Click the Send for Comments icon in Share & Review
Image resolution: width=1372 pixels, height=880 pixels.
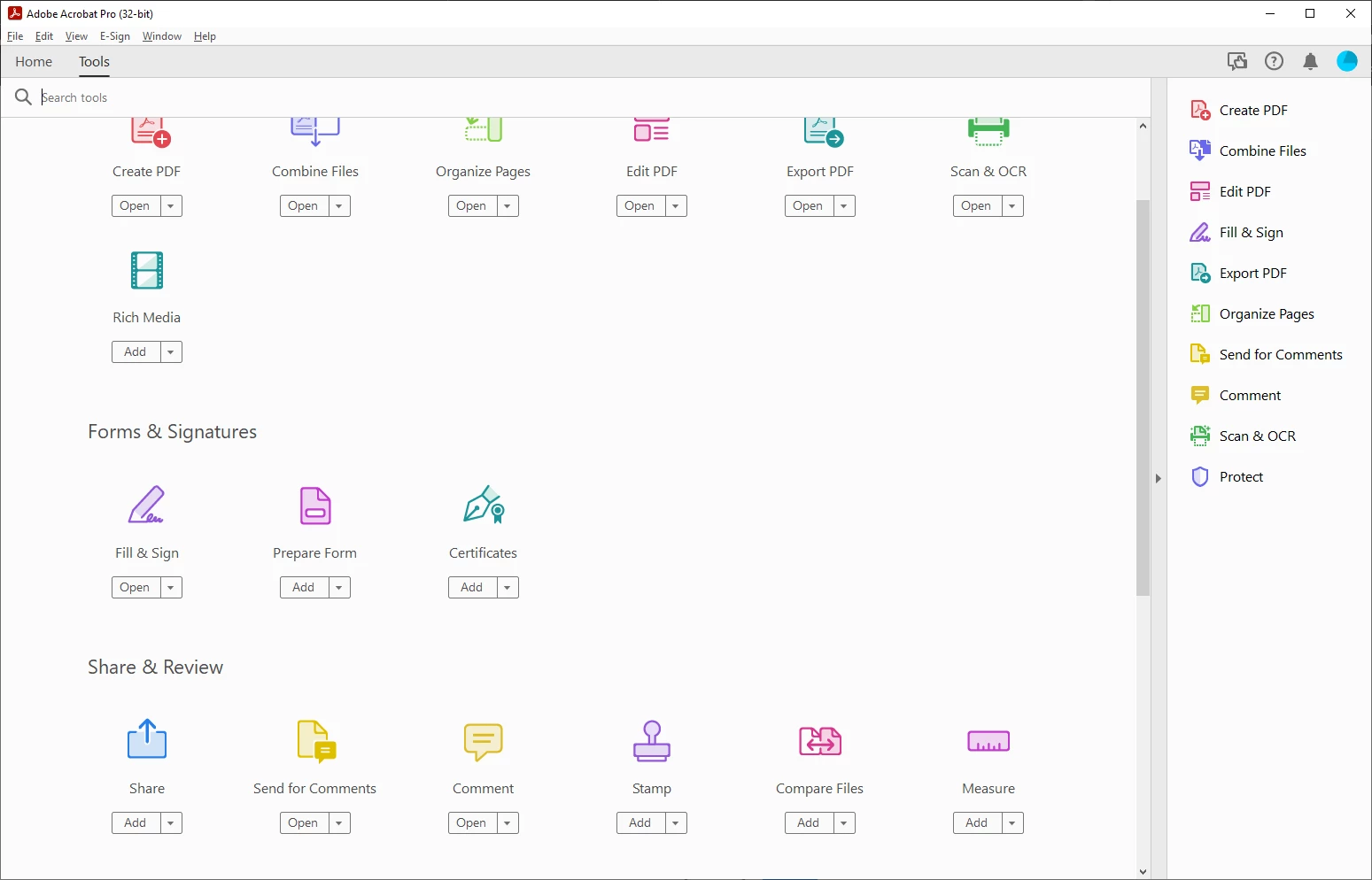coord(316,741)
